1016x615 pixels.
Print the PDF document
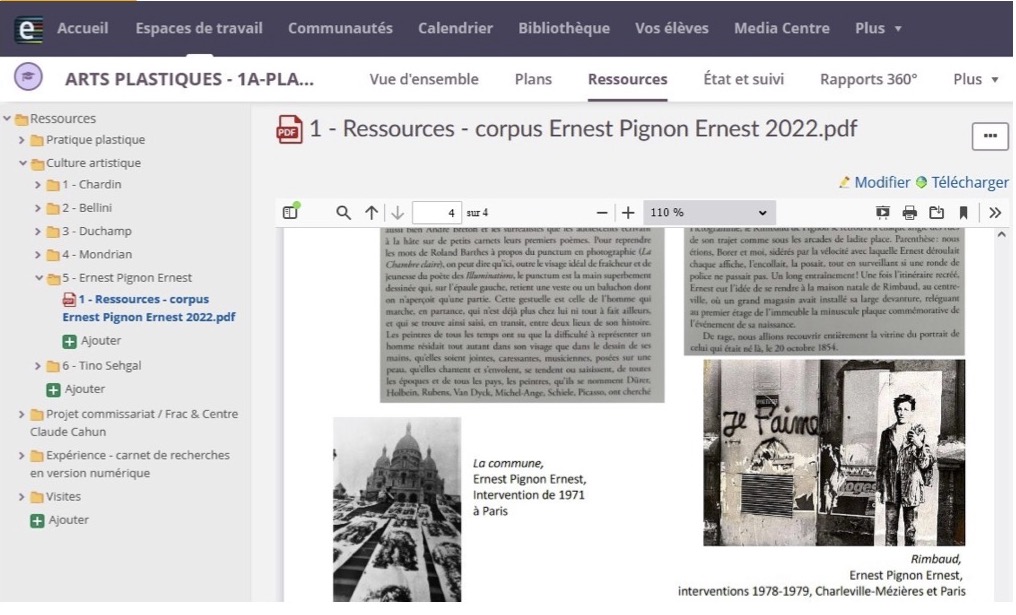[909, 213]
